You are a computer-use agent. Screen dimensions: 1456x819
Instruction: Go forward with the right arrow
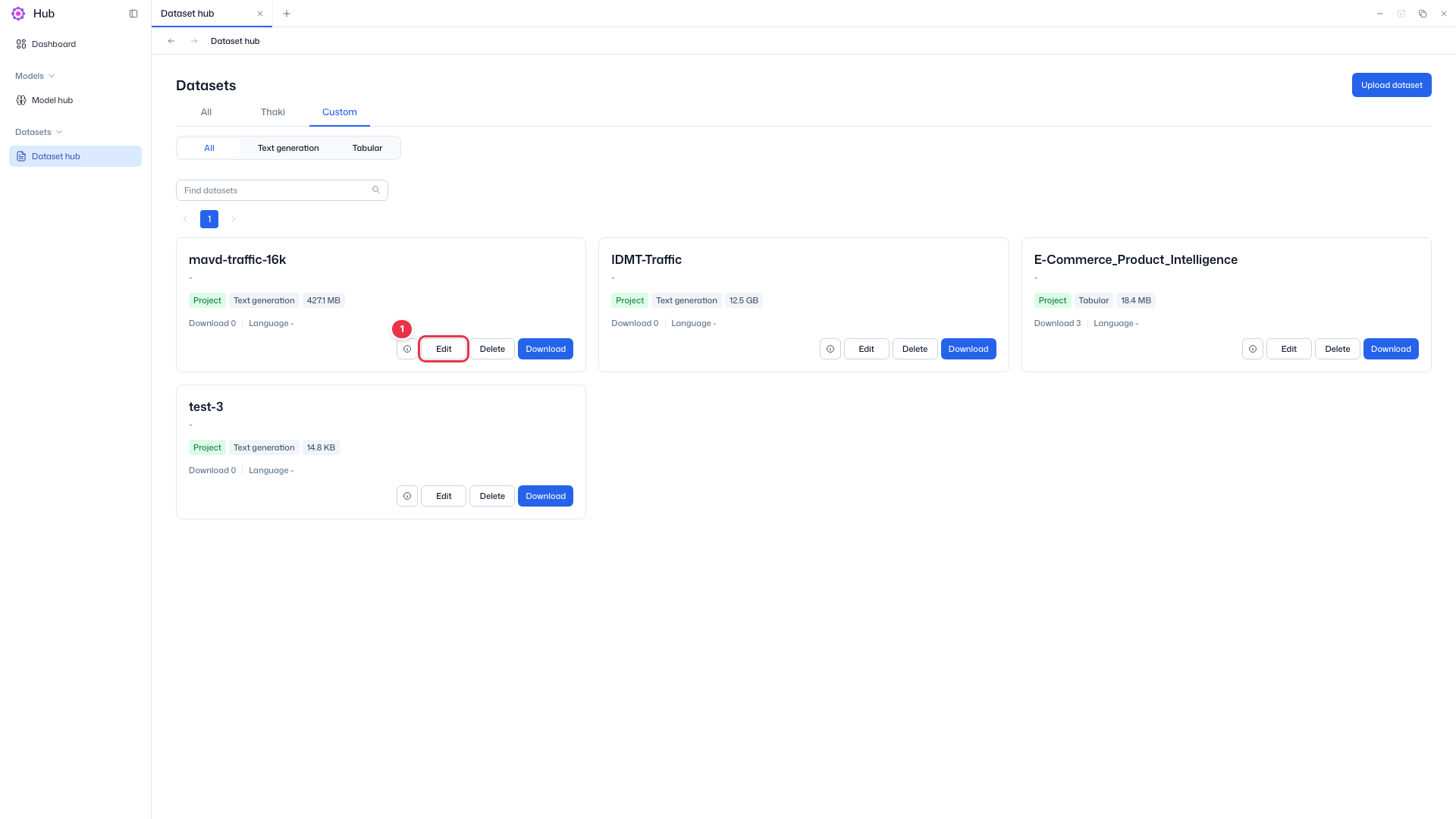[x=194, y=41]
